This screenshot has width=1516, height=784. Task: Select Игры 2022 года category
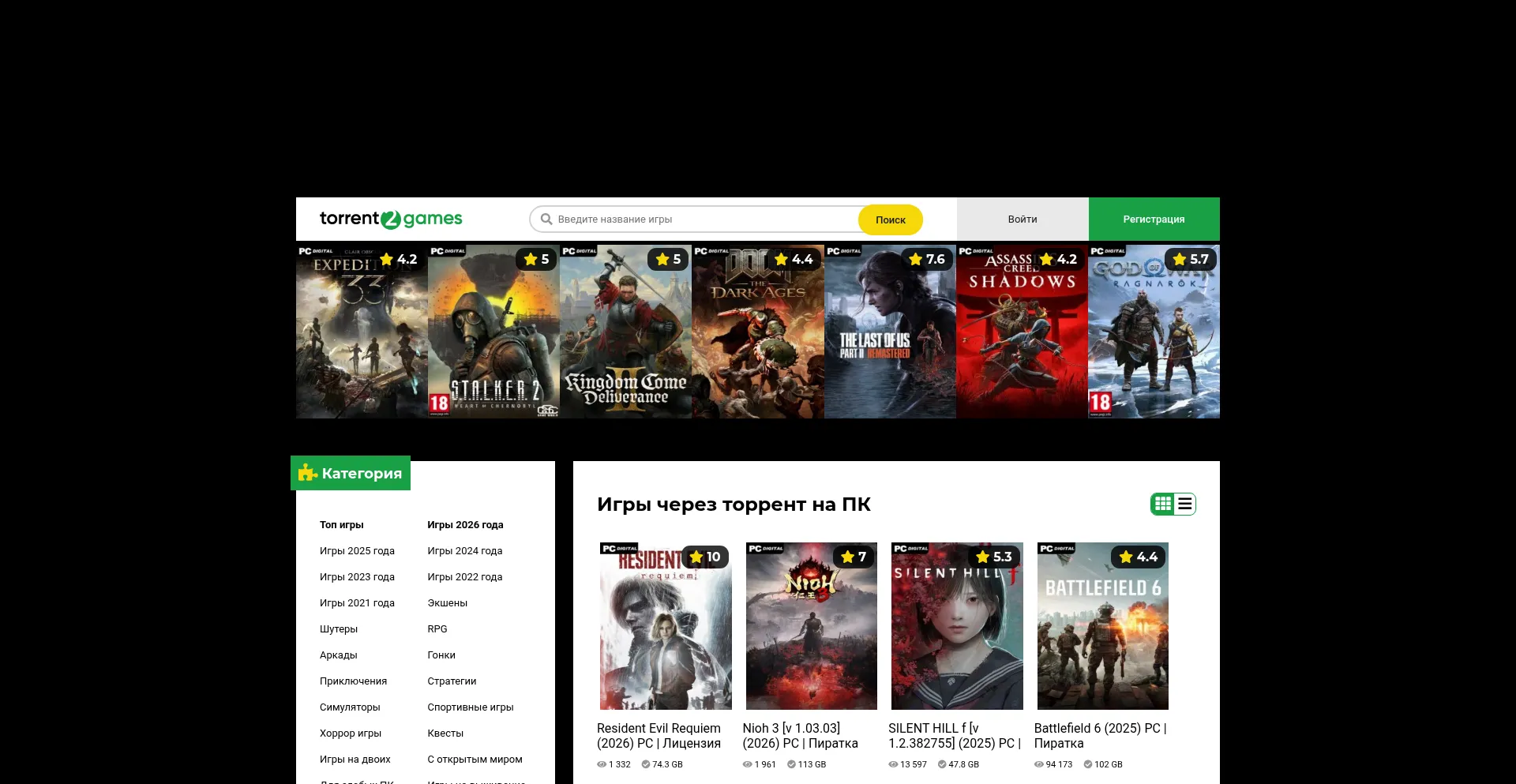pyautogui.click(x=465, y=577)
